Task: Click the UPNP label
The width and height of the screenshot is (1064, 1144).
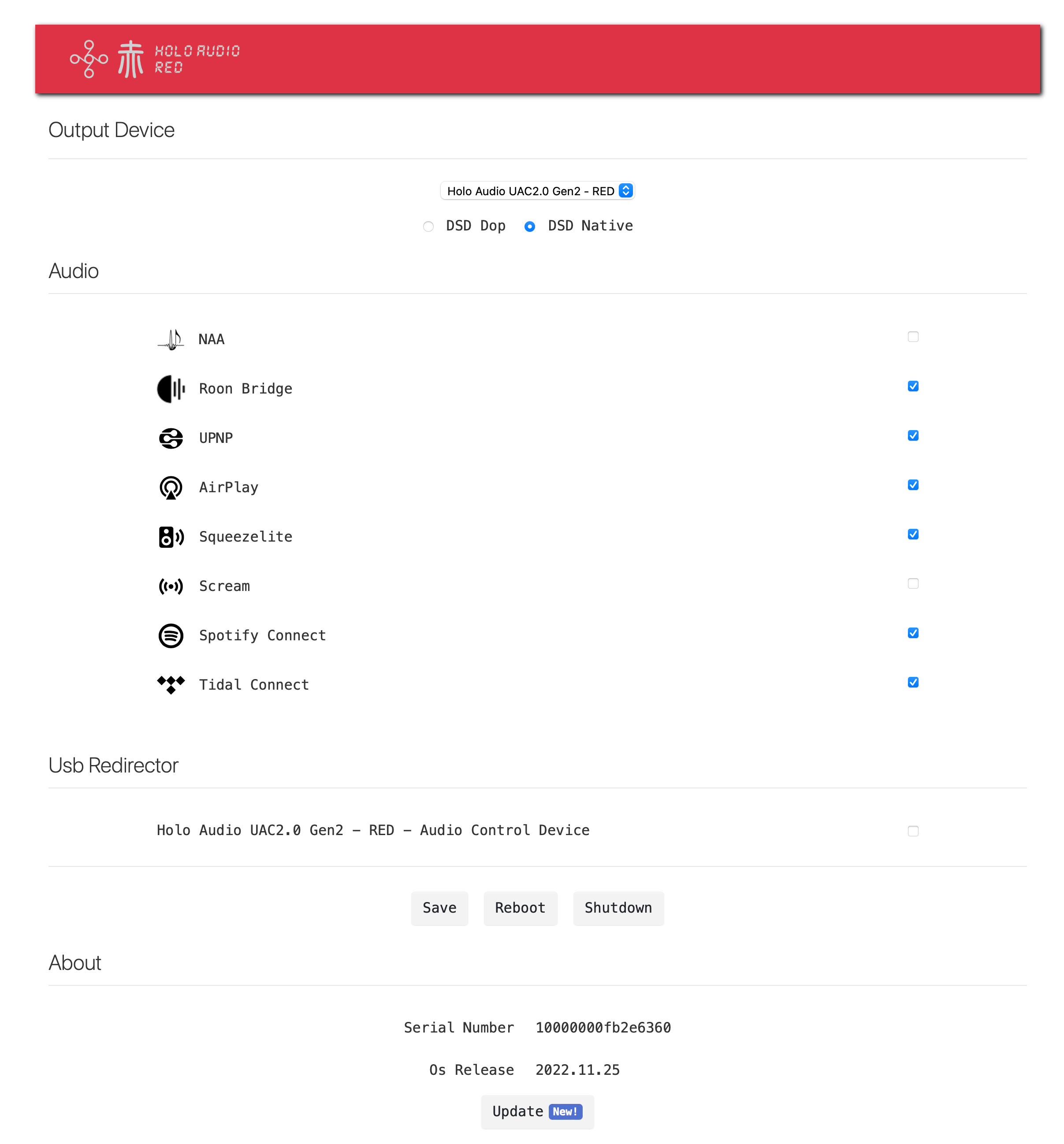Action: click(216, 438)
